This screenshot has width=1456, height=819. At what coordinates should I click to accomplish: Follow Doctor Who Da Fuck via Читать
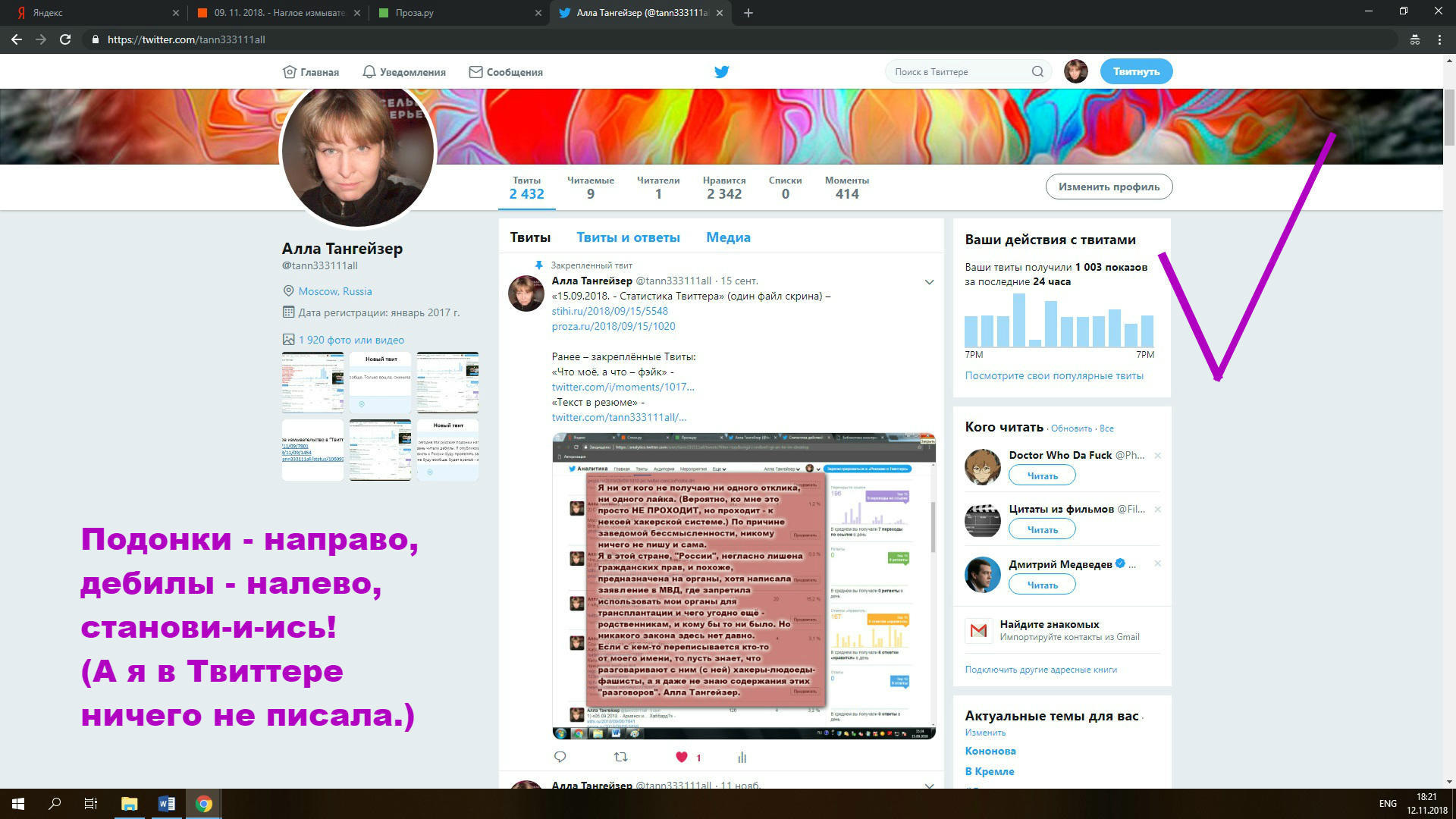(x=1042, y=475)
